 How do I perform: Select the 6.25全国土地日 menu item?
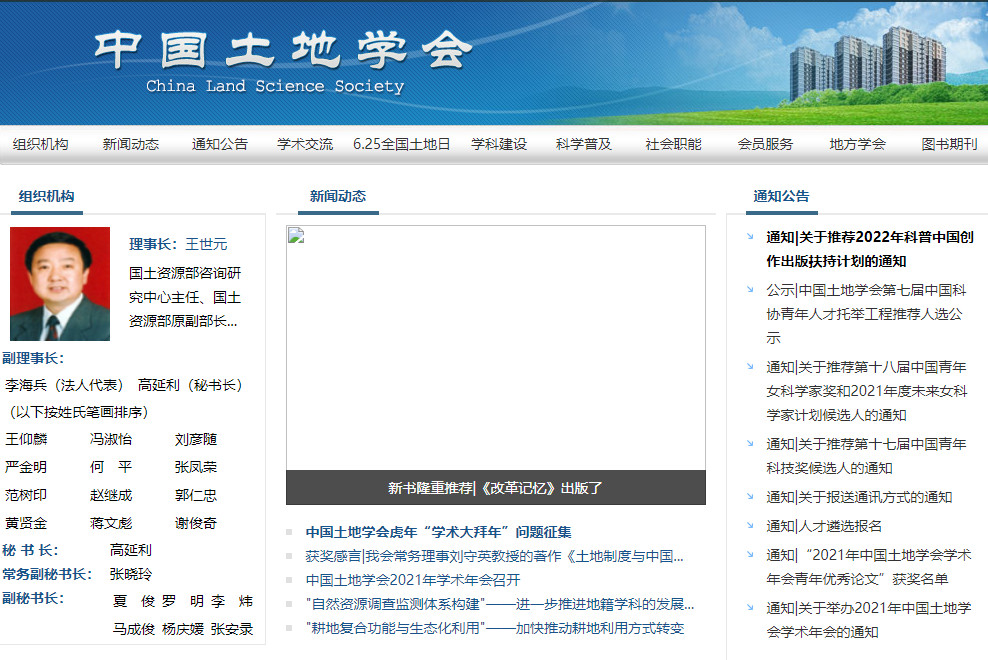click(401, 144)
